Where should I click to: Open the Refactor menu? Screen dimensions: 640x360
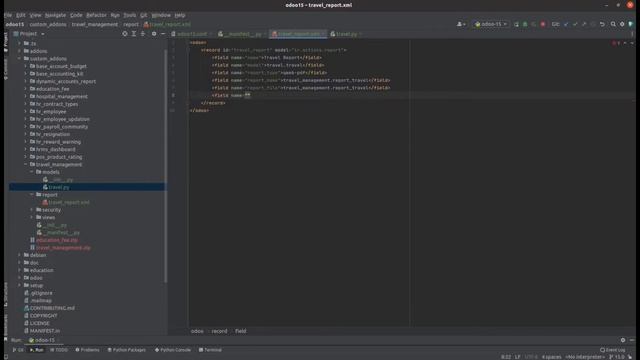96,15
